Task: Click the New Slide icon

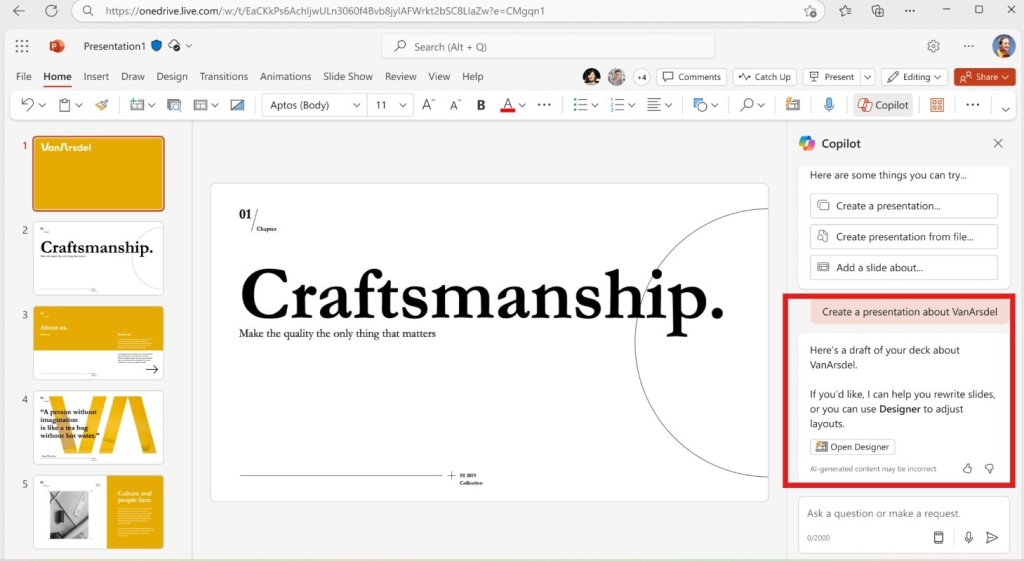Action: click(136, 104)
